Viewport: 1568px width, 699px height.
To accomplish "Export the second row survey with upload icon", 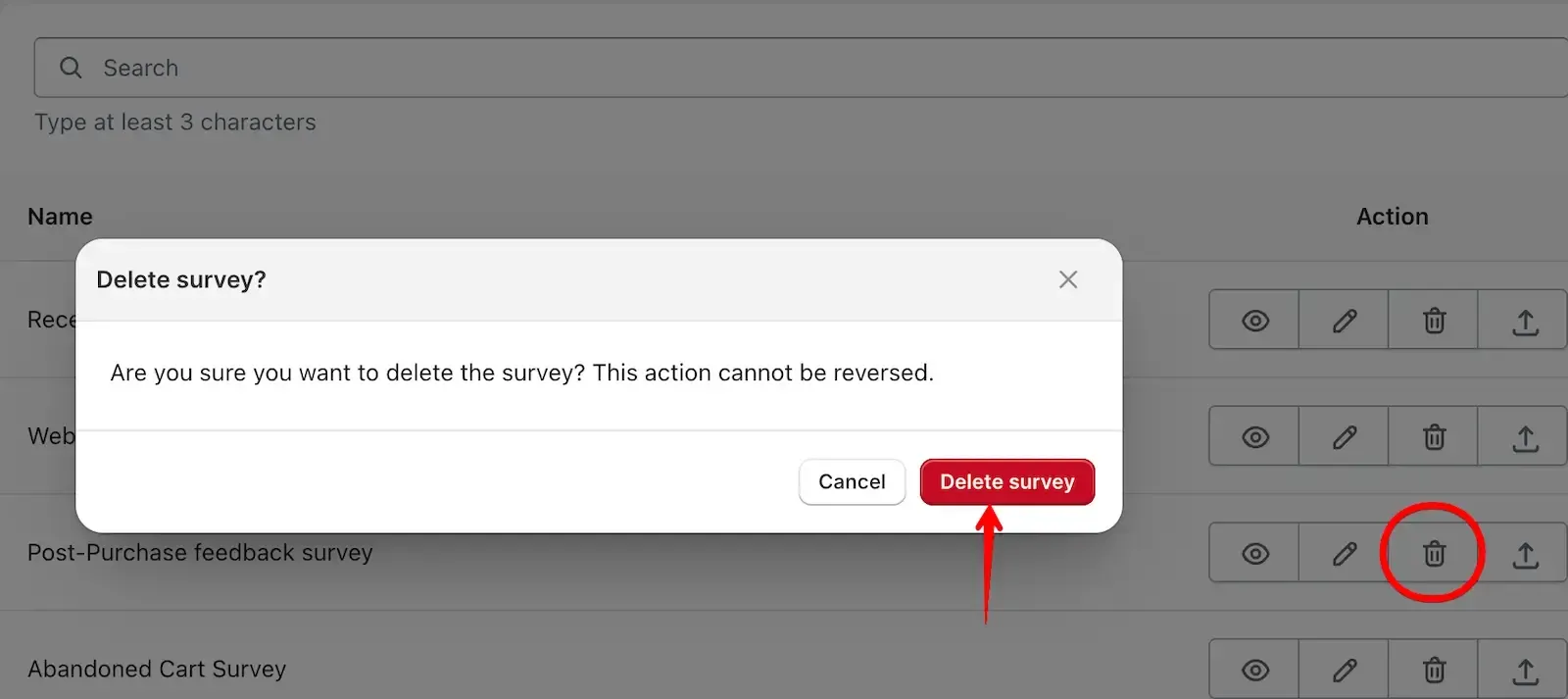I will coord(1524,436).
